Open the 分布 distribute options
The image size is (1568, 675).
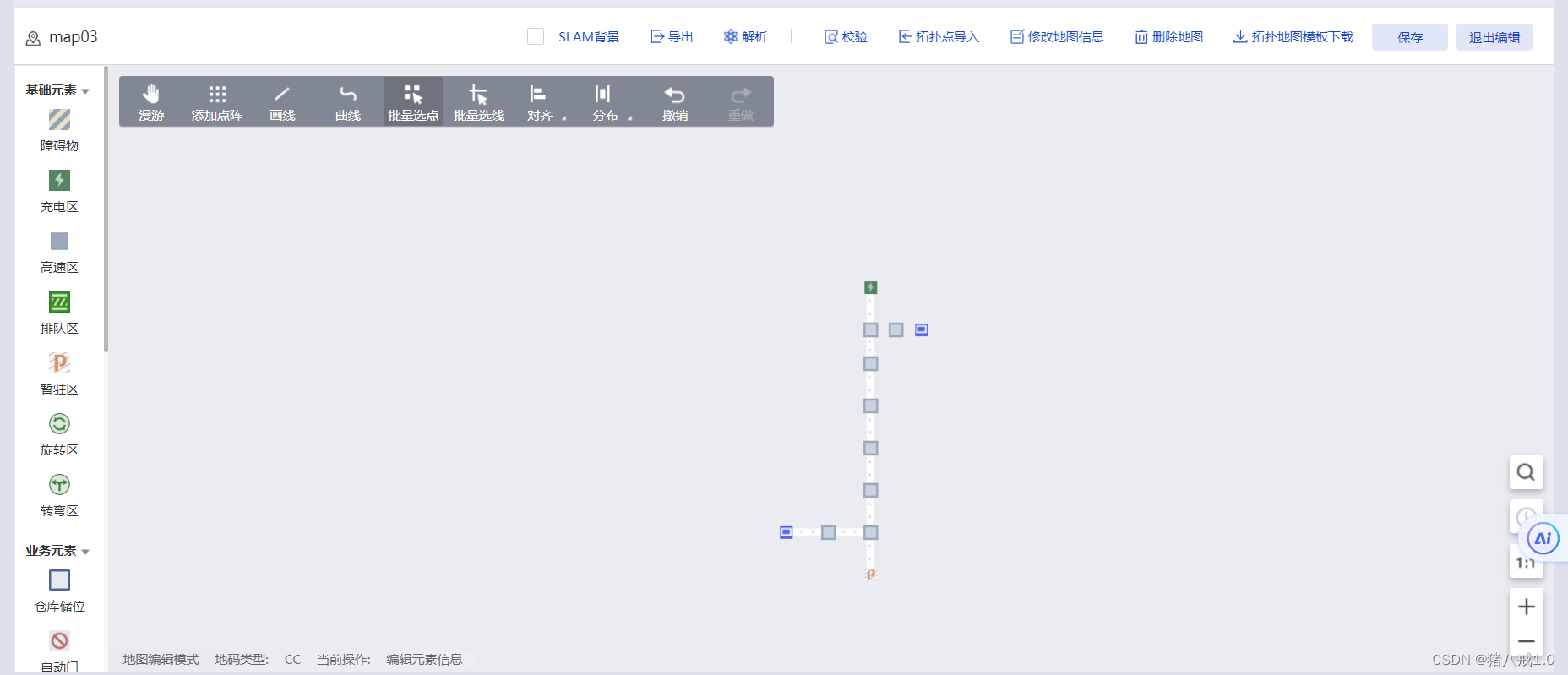610,102
